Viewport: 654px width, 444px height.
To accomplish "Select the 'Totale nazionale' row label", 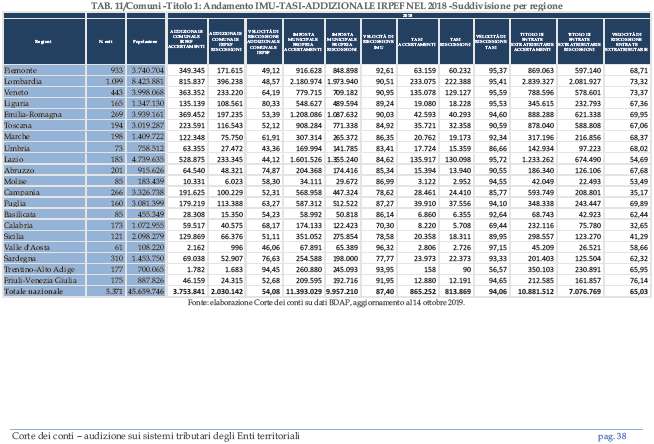I will coord(33,291).
